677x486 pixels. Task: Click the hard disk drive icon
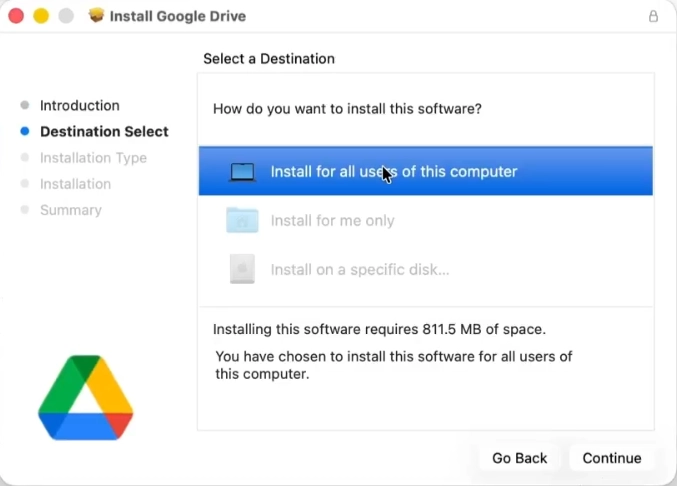pos(242,269)
